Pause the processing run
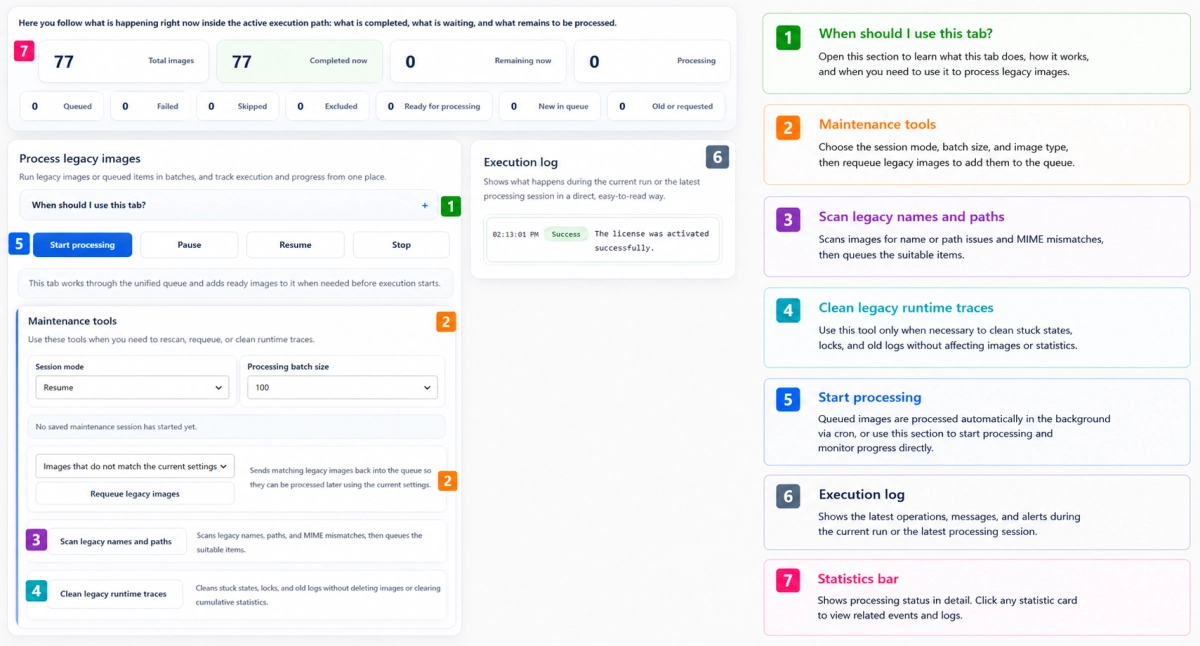 coord(189,245)
